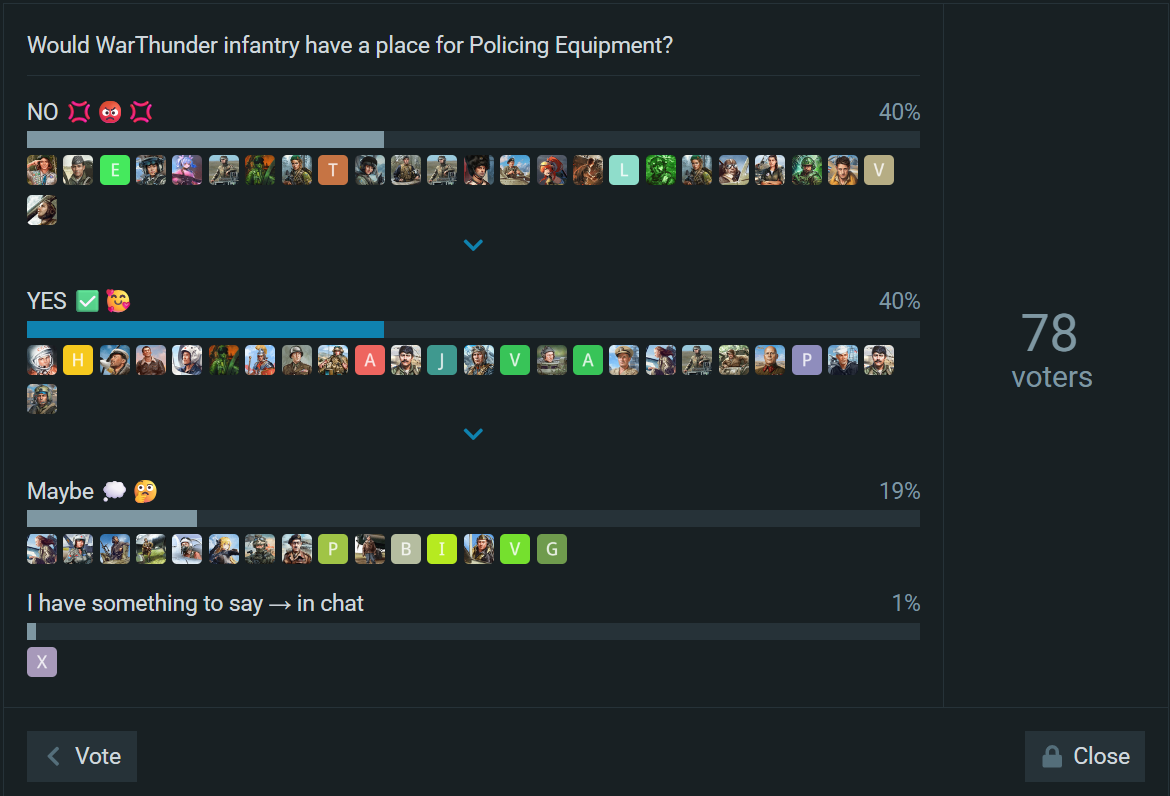Open green G avatar in Maybe voters
1170x796 pixels.
click(x=551, y=549)
